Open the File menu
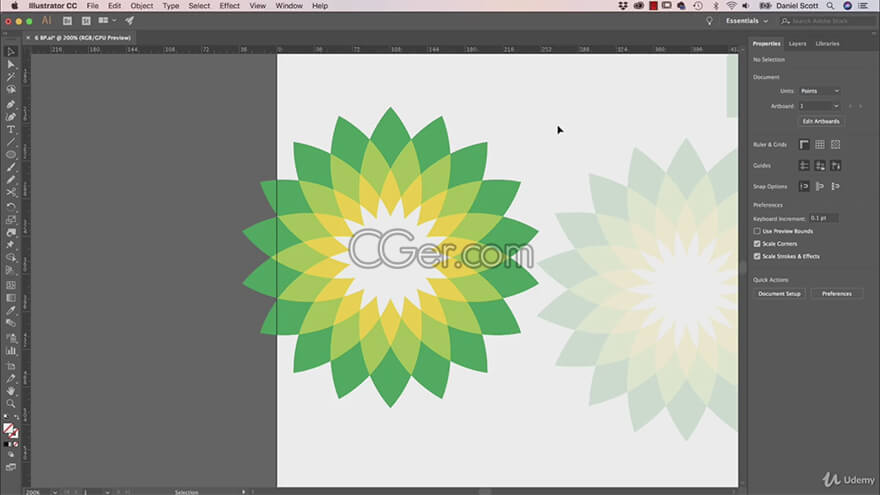This screenshot has height=495, width=880. [93, 6]
